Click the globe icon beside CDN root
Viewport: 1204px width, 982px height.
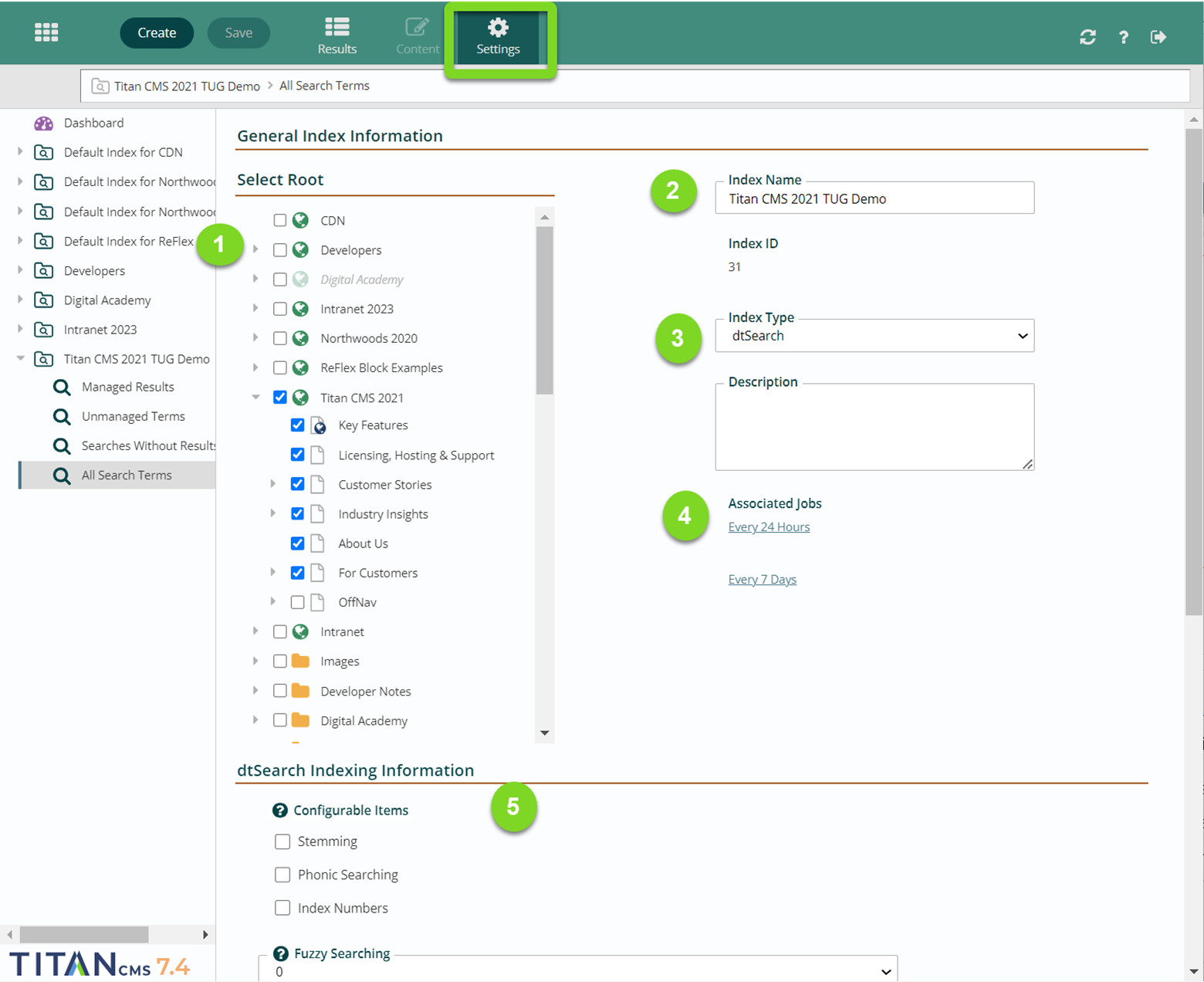point(301,220)
